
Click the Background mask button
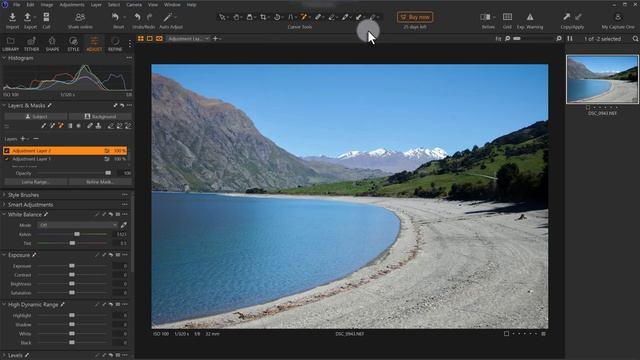pos(100,117)
